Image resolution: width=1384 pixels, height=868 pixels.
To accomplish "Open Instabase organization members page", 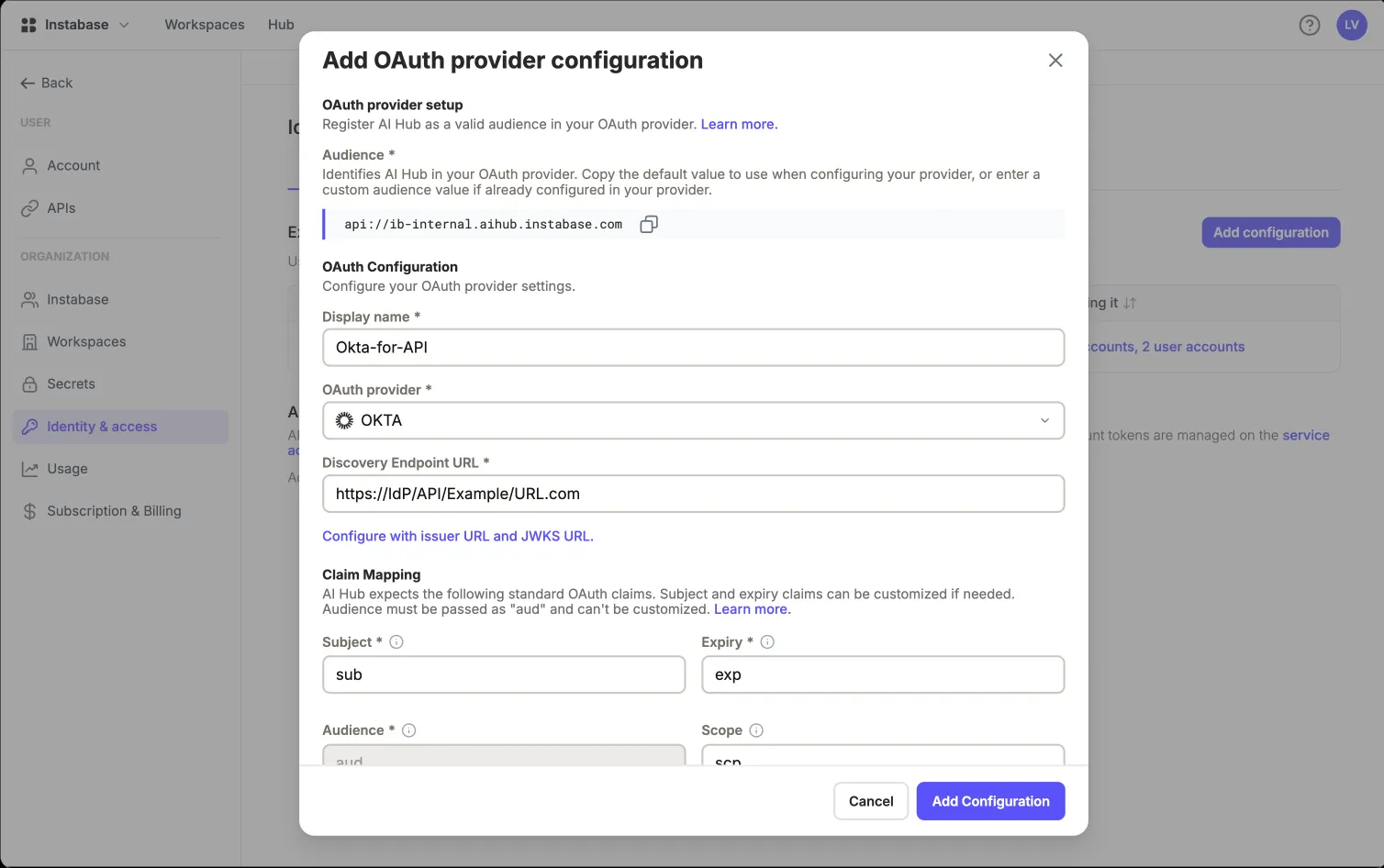I will coord(120,300).
